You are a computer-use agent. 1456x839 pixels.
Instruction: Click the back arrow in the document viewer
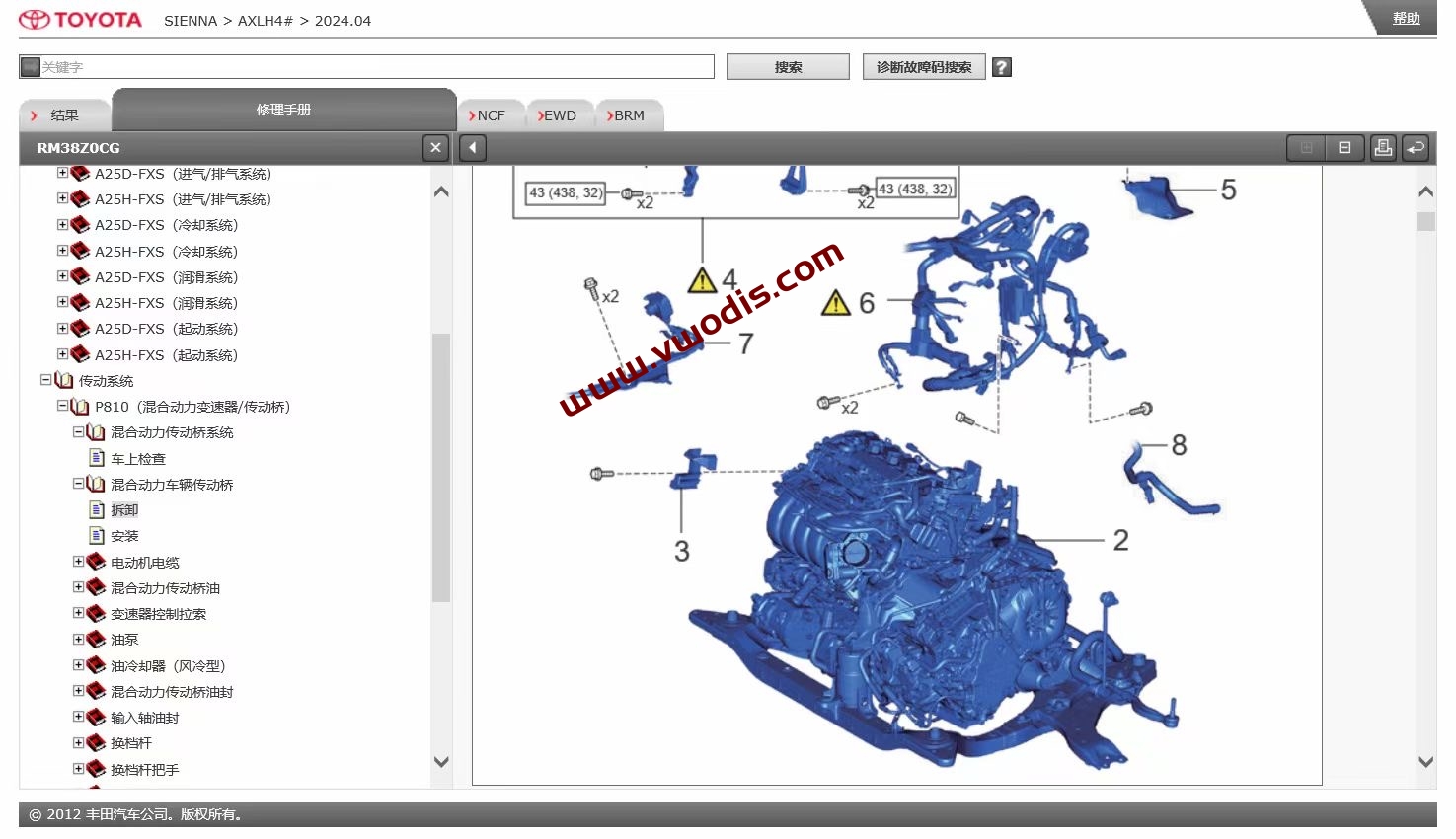(x=472, y=147)
